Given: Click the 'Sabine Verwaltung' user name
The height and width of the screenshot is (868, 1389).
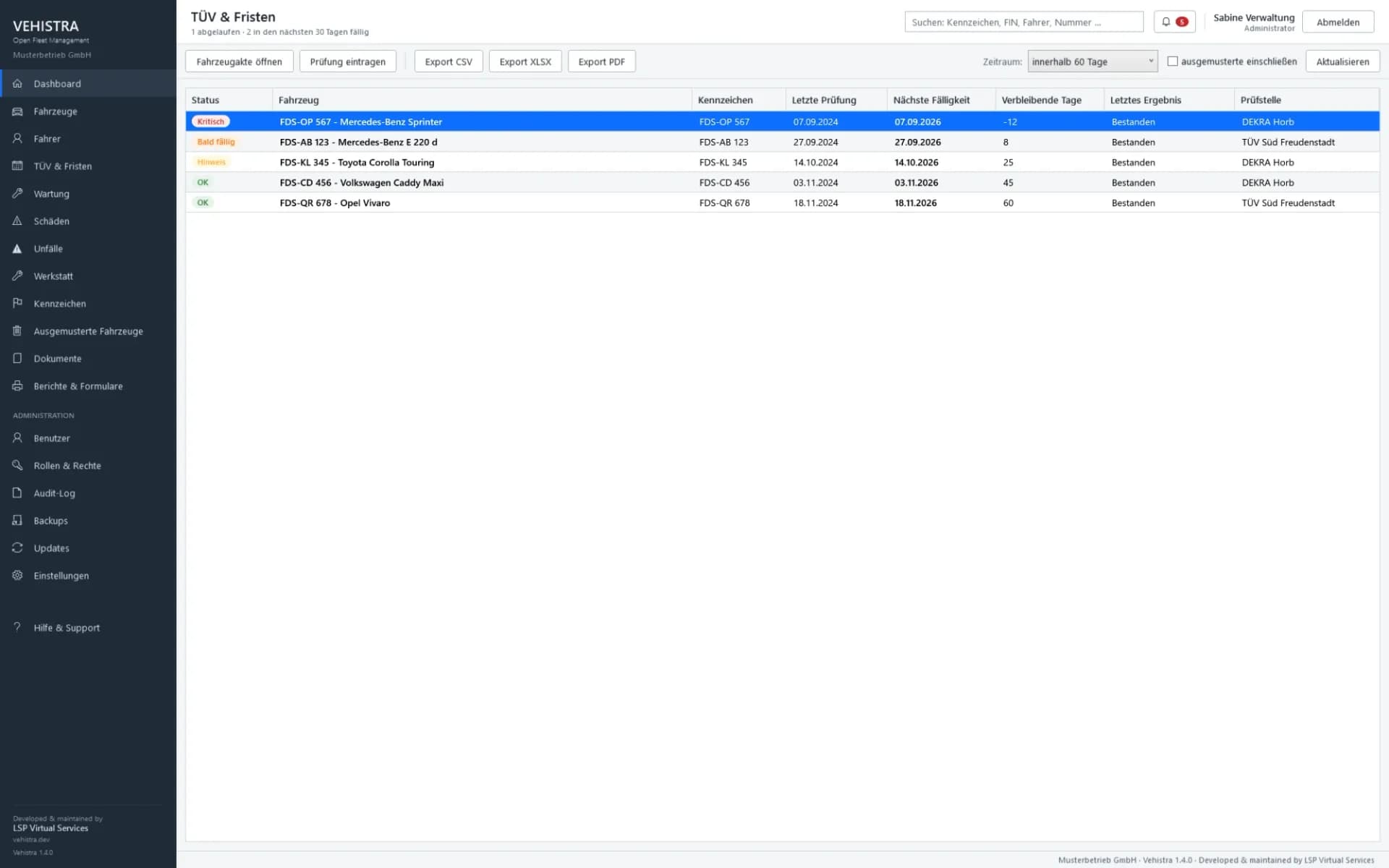Looking at the screenshot, I should point(1254,17).
